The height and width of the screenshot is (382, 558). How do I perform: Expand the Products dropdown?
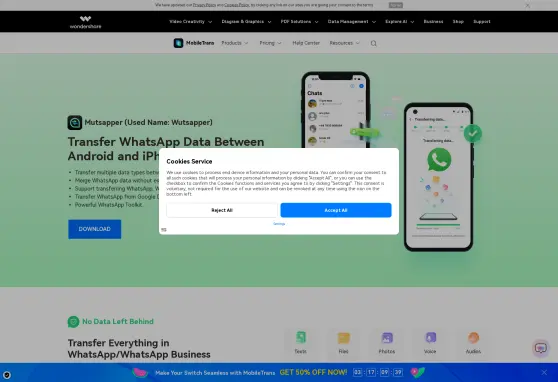point(235,43)
